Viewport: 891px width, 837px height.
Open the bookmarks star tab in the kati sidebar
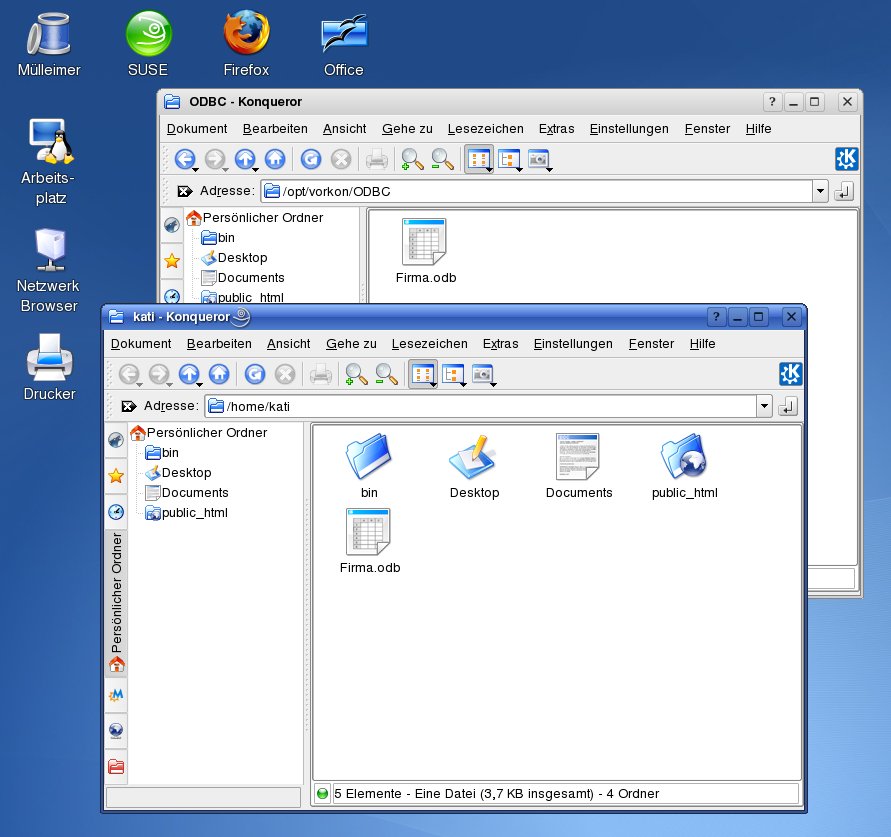(x=116, y=476)
